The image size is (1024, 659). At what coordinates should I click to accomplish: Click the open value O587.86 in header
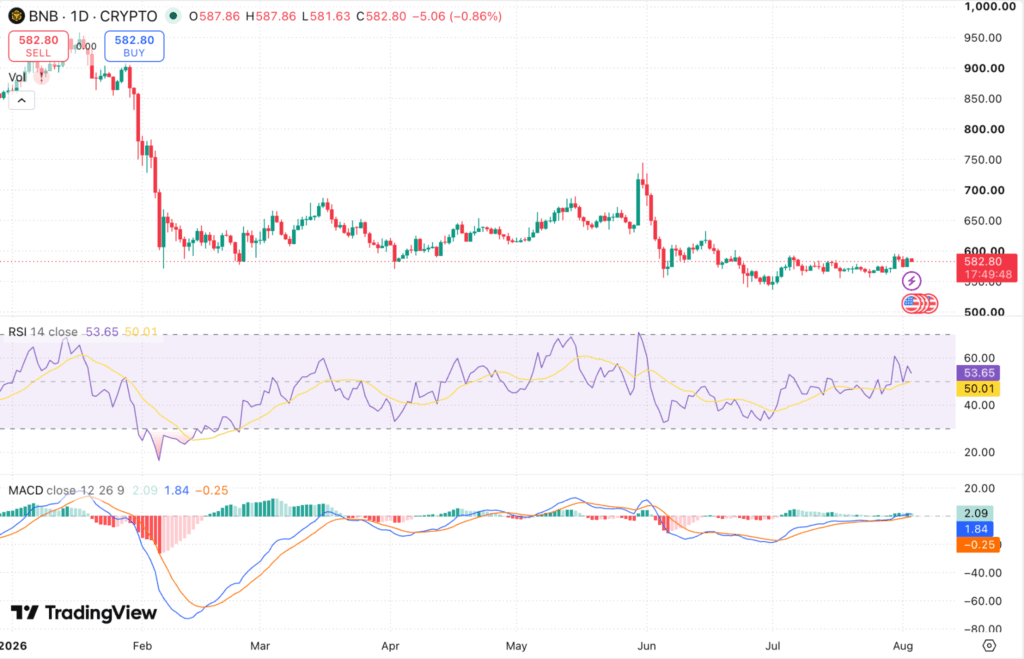tap(214, 16)
